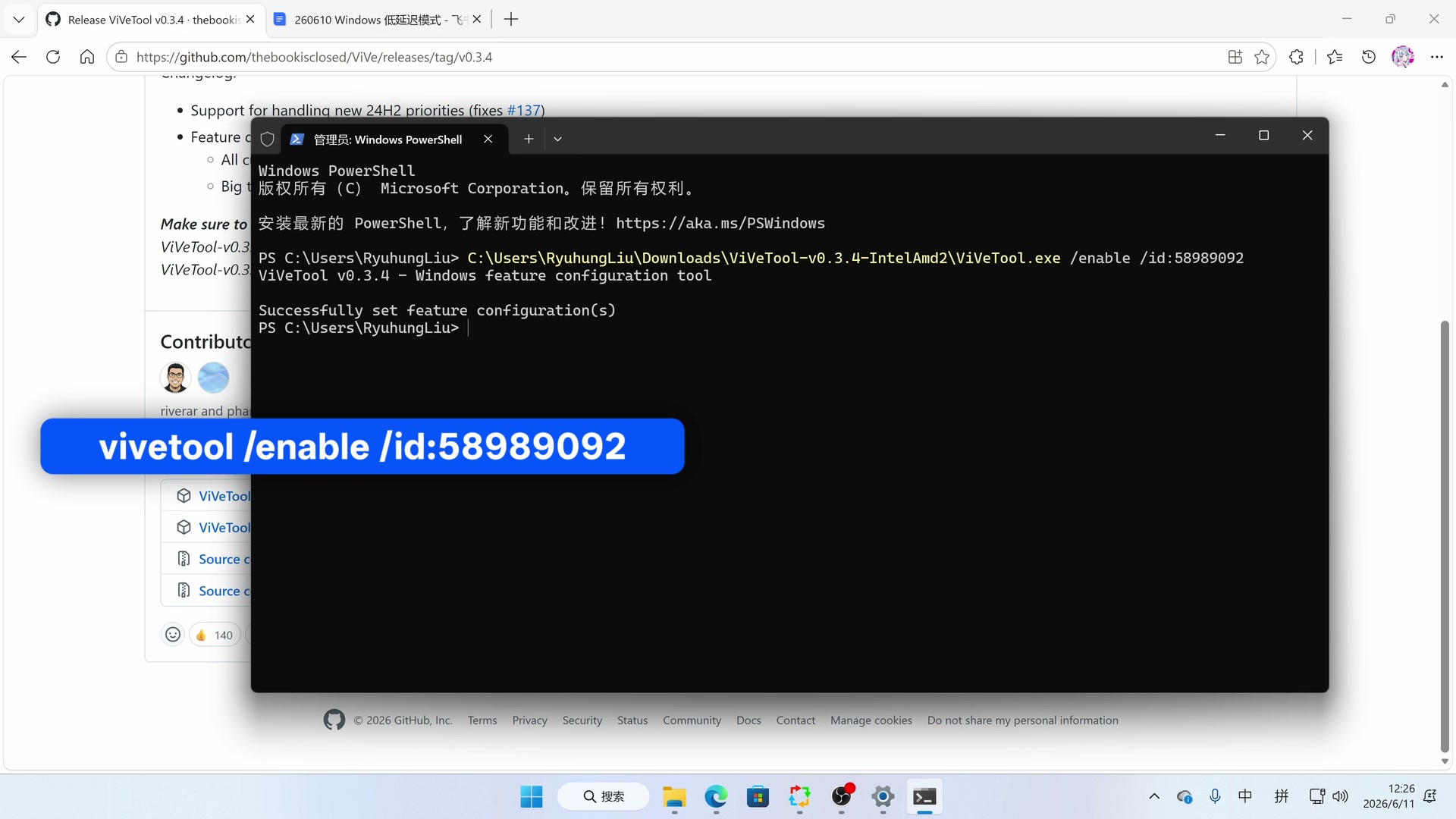
Task: Open Settings gear from taskbar
Action: 883,797
